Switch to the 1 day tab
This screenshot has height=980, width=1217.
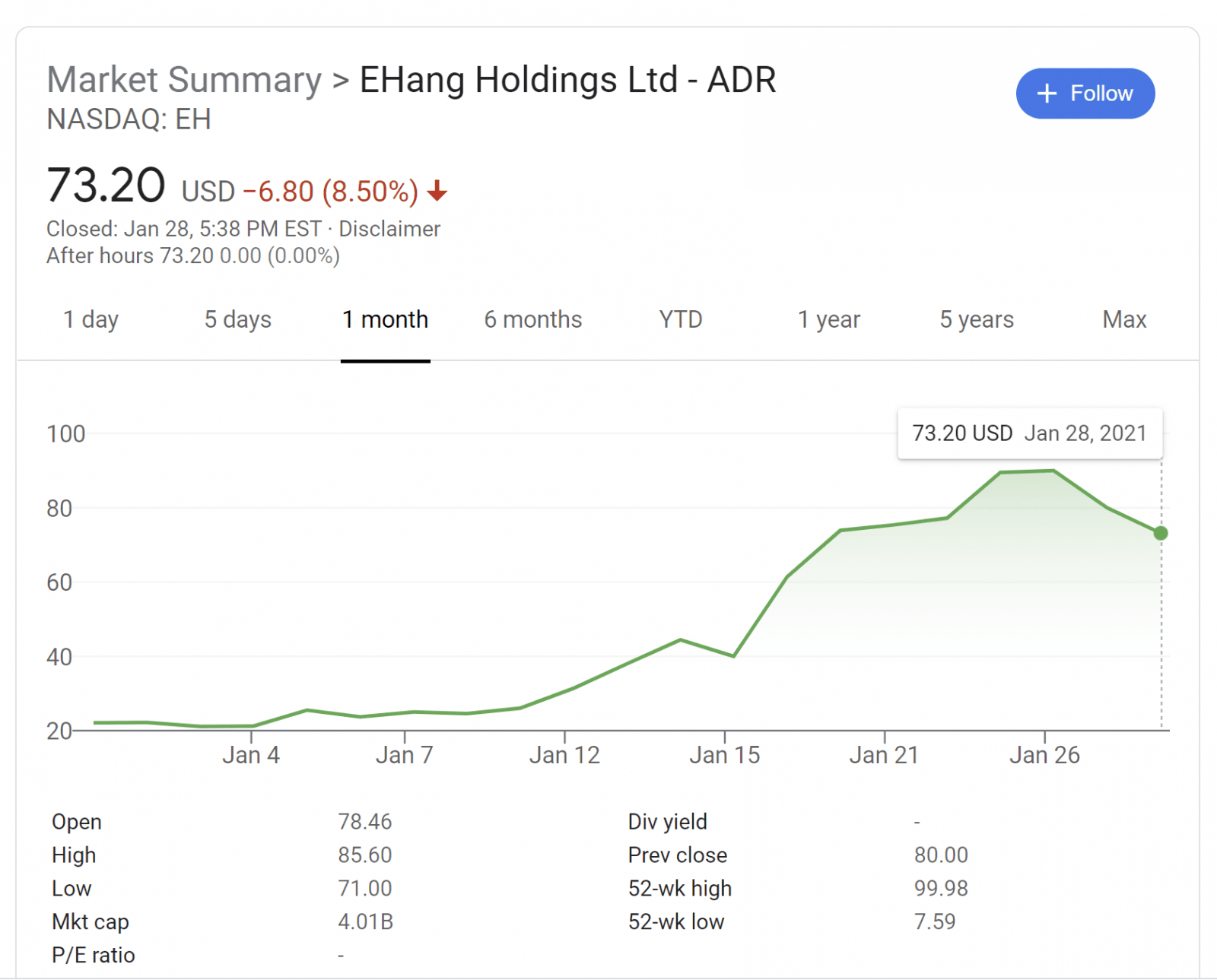click(91, 319)
